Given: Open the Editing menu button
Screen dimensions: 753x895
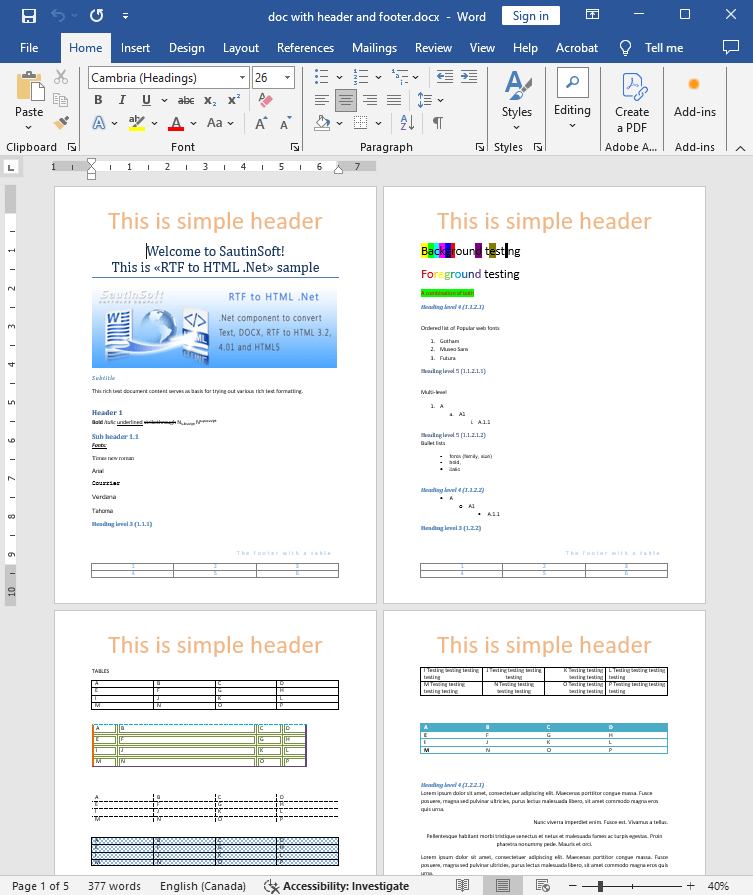Looking at the screenshot, I should pyautogui.click(x=572, y=101).
